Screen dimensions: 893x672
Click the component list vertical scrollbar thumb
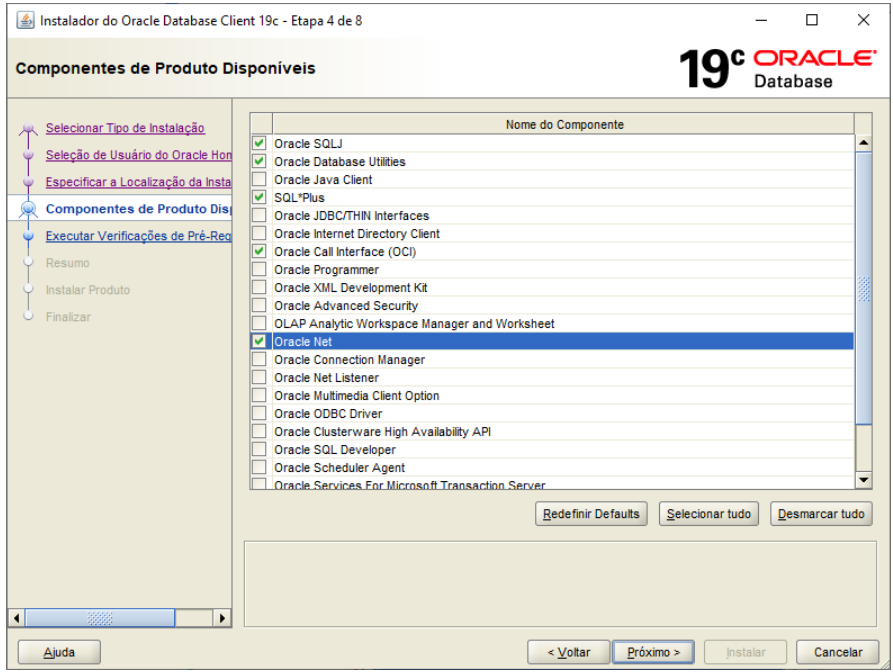(864, 288)
